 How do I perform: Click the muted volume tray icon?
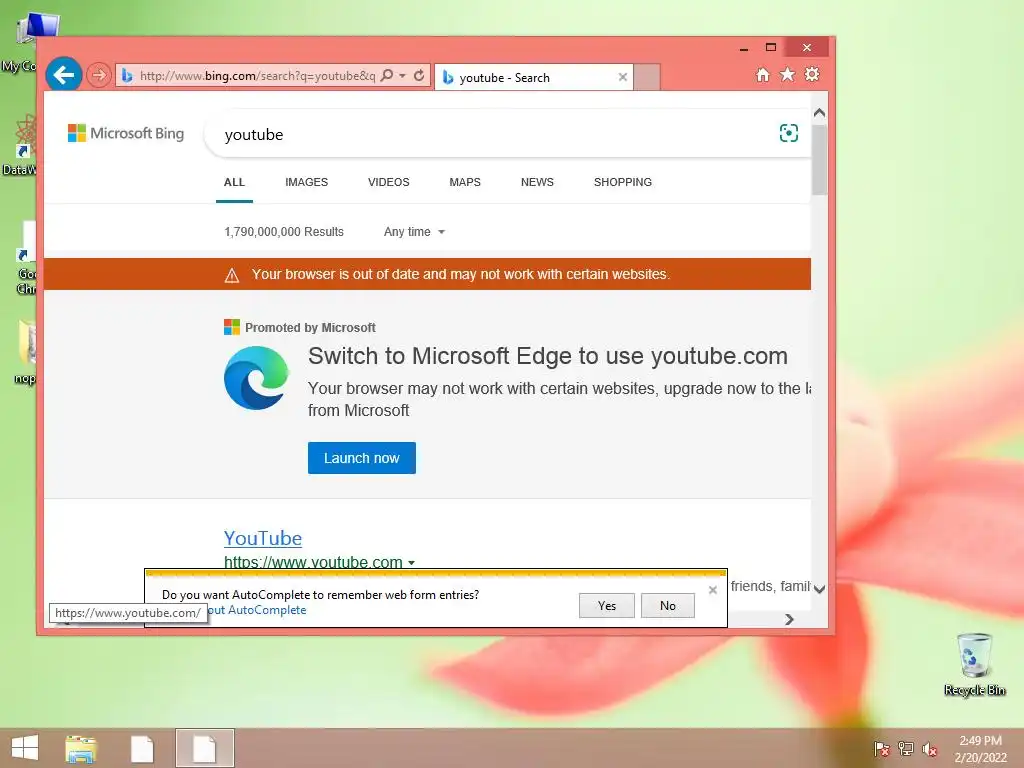[929, 749]
